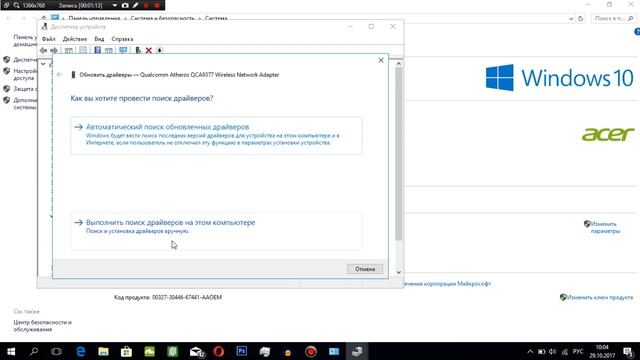Click the Поиск search field in Control Panel
640x360 pixels.
613,18
